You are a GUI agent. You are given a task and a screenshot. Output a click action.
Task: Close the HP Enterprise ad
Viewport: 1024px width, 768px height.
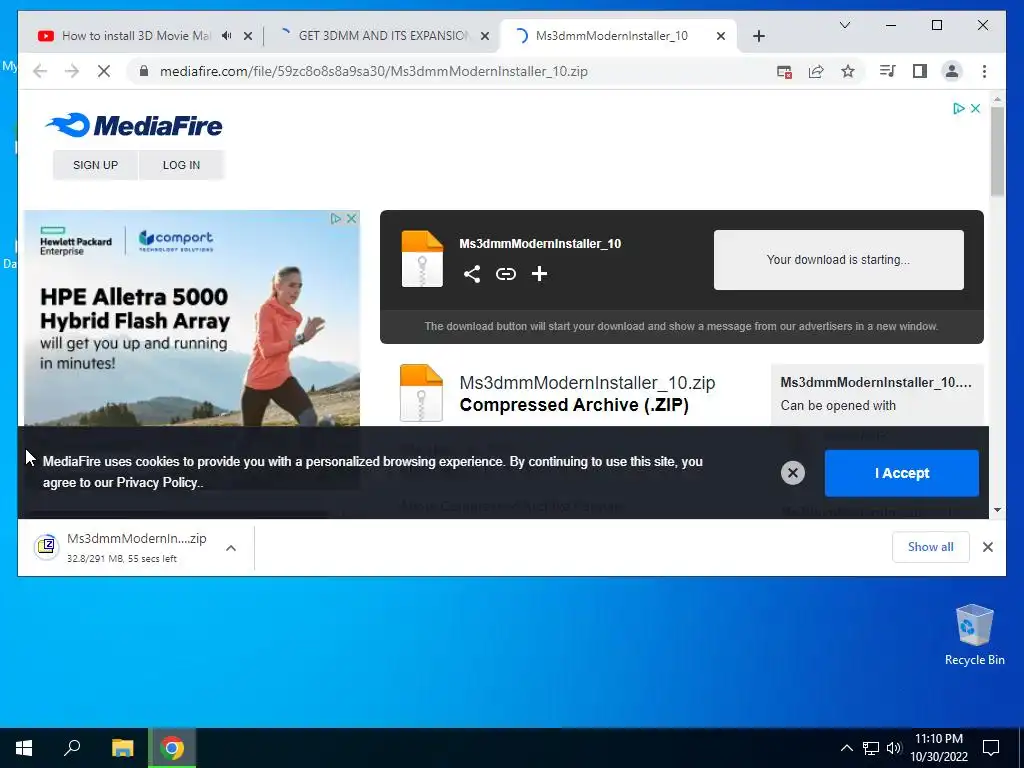click(x=351, y=219)
